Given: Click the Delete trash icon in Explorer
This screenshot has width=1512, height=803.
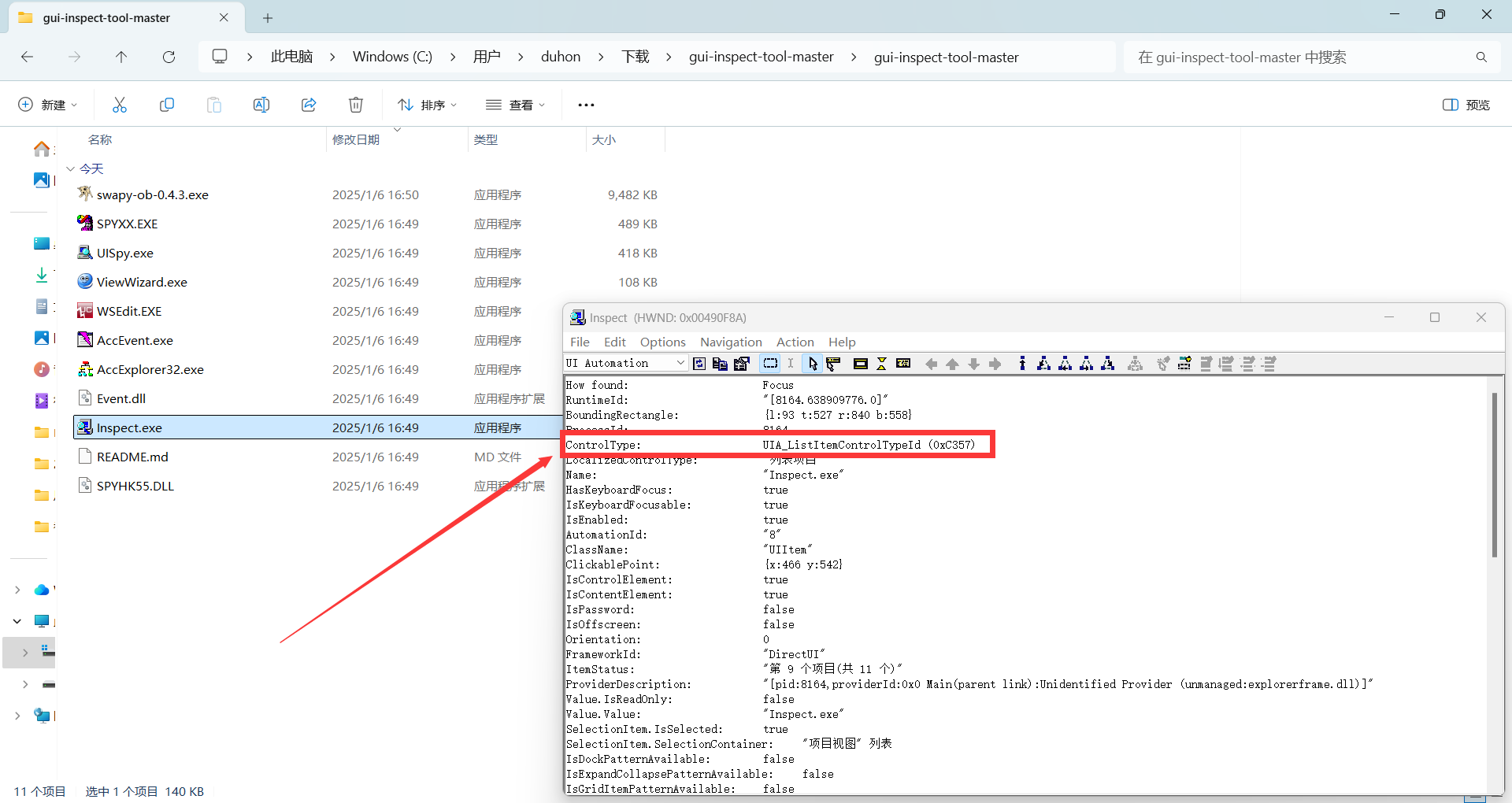Looking at the screenshot, I should click(356, 105).
